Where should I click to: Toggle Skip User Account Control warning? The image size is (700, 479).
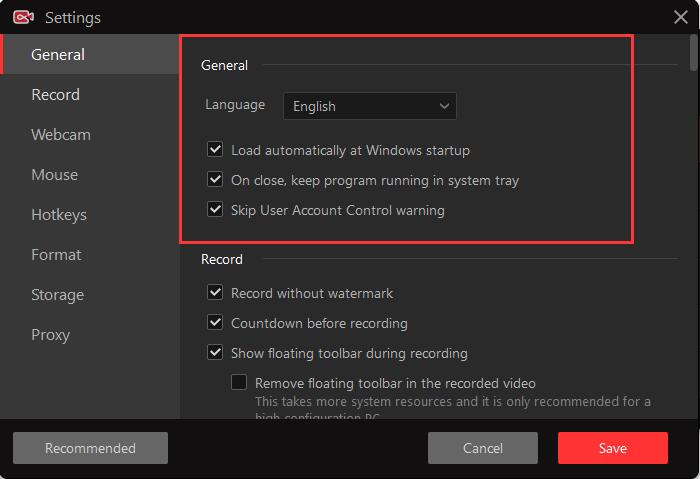point(215,209)
